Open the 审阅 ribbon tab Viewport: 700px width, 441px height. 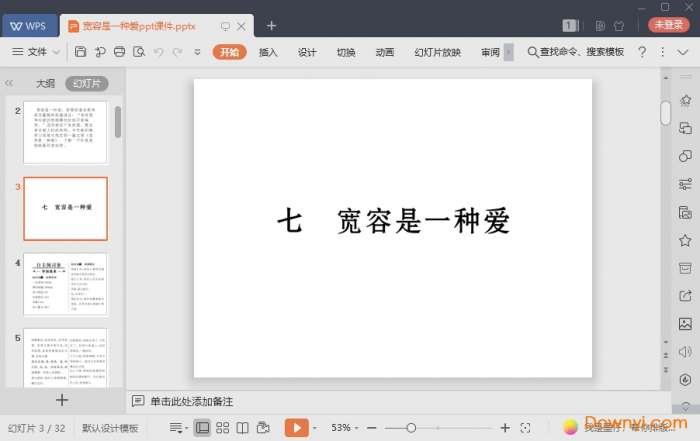[490, 52]
